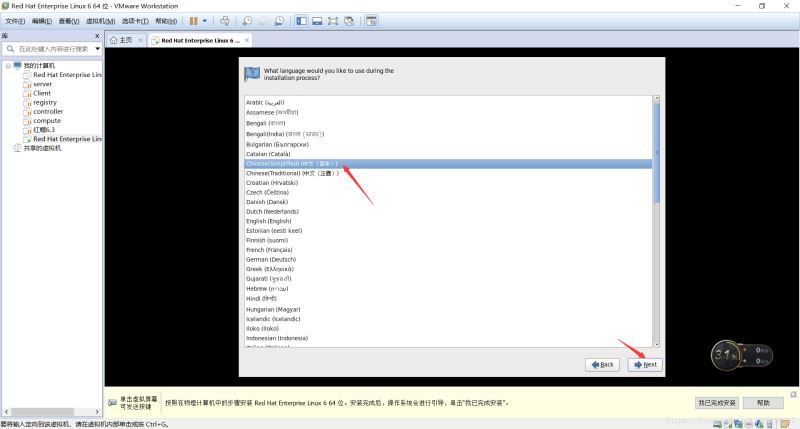Open the snapshot manager icon in toolbar
800x429 pixels.
[x=279, y=20]
